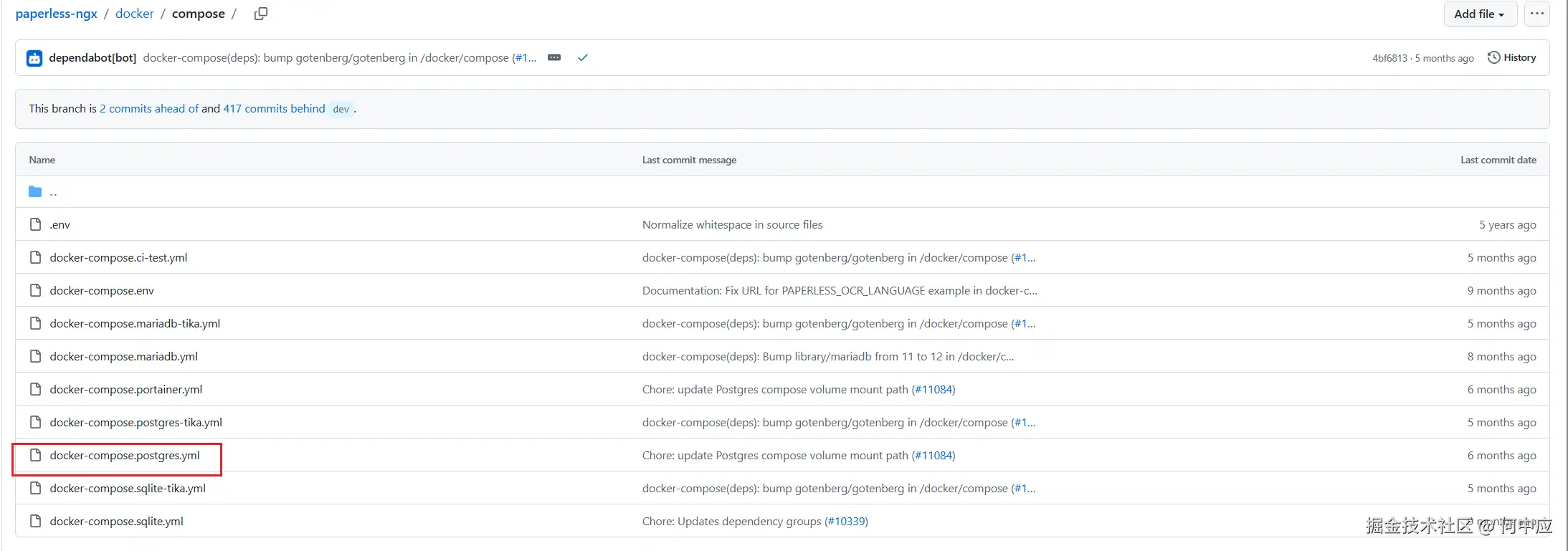Copy the repository path icon
Image resolution: width=1568 pixels, height=551 pixels.
261,14
